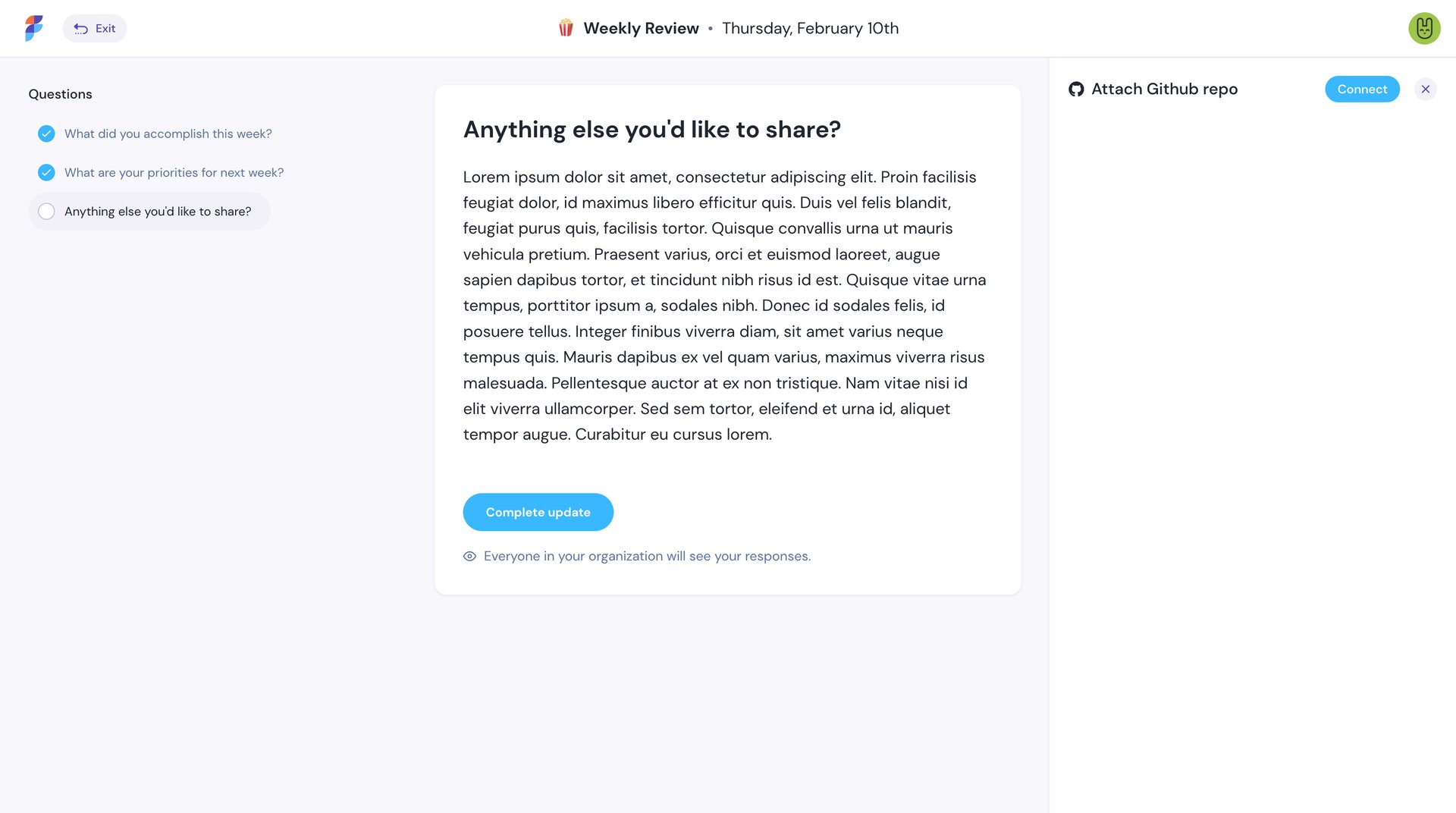Open the 'Anything else you'd like to share?' question

[157, 211]
